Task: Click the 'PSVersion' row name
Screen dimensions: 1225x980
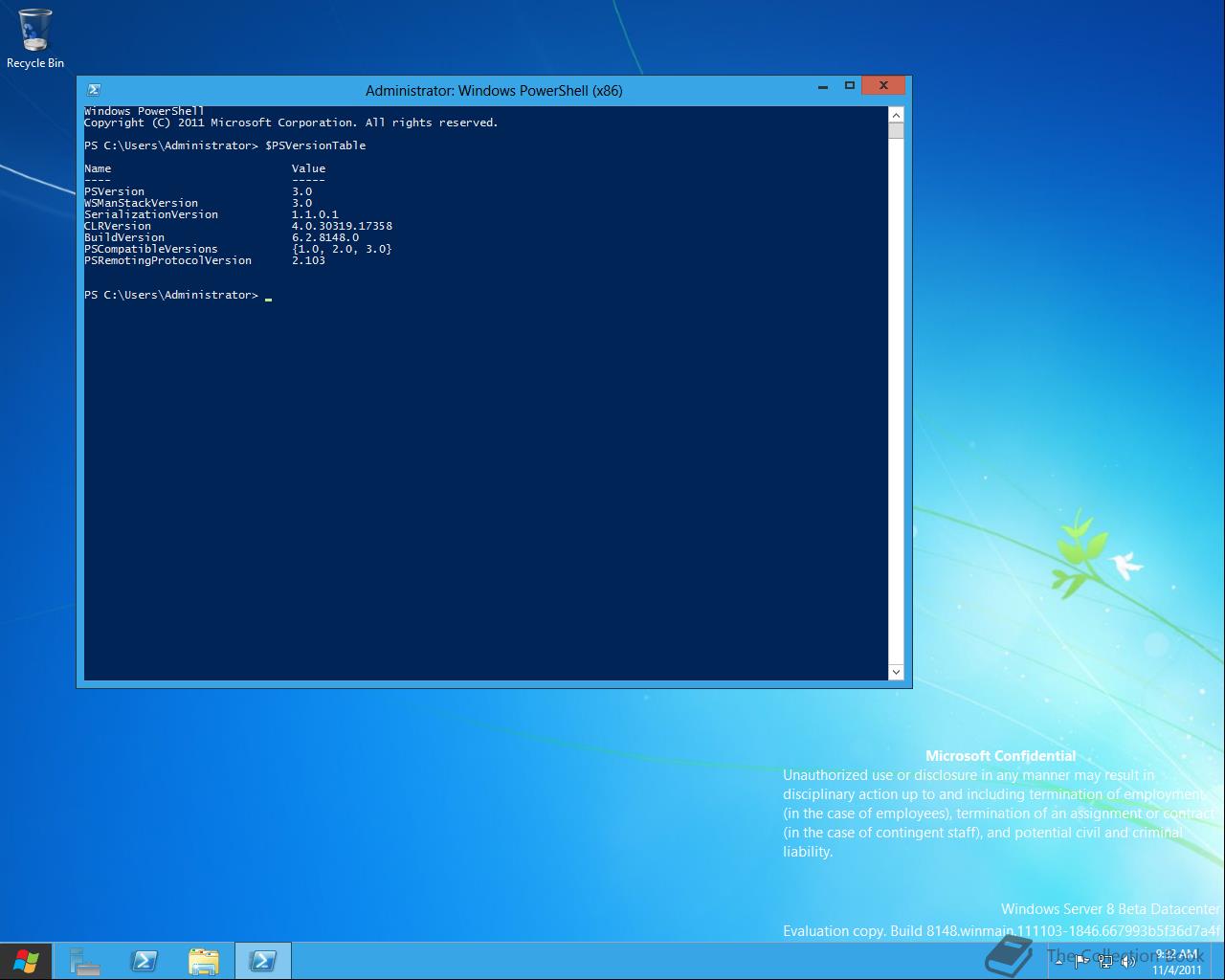Action: 114,191
